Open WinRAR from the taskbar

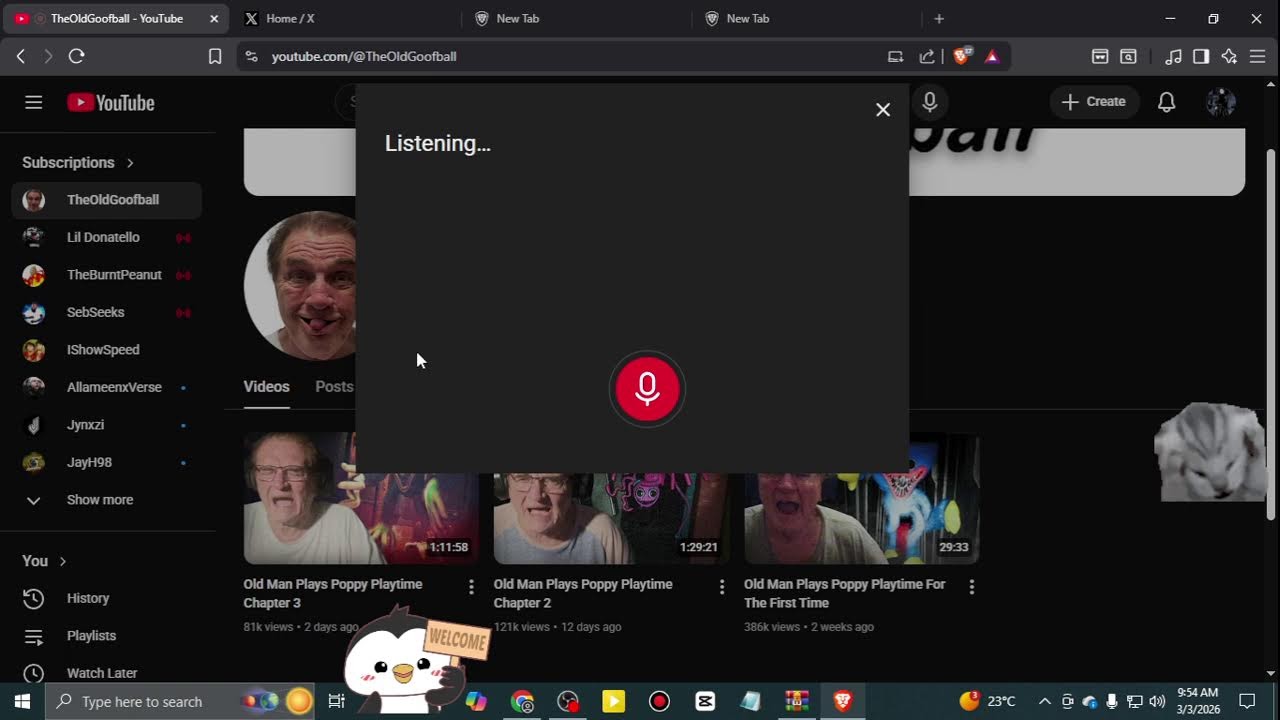(x=797, y=701)
